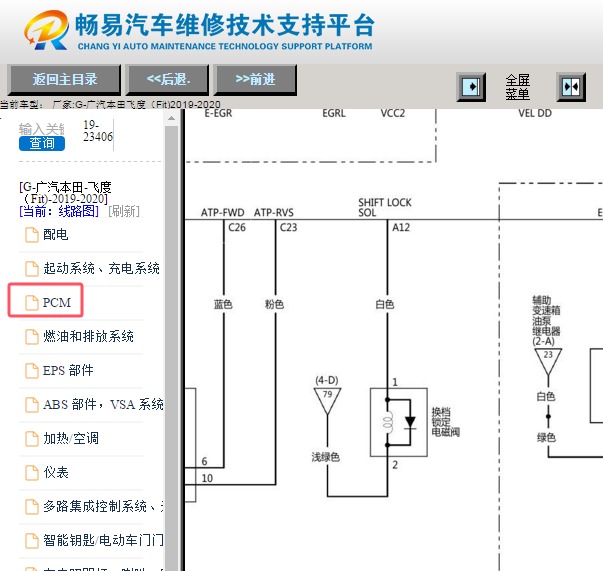603x571 pixels.
Task: Click the document icon beside 配电
Action: (x=32, y=235)
